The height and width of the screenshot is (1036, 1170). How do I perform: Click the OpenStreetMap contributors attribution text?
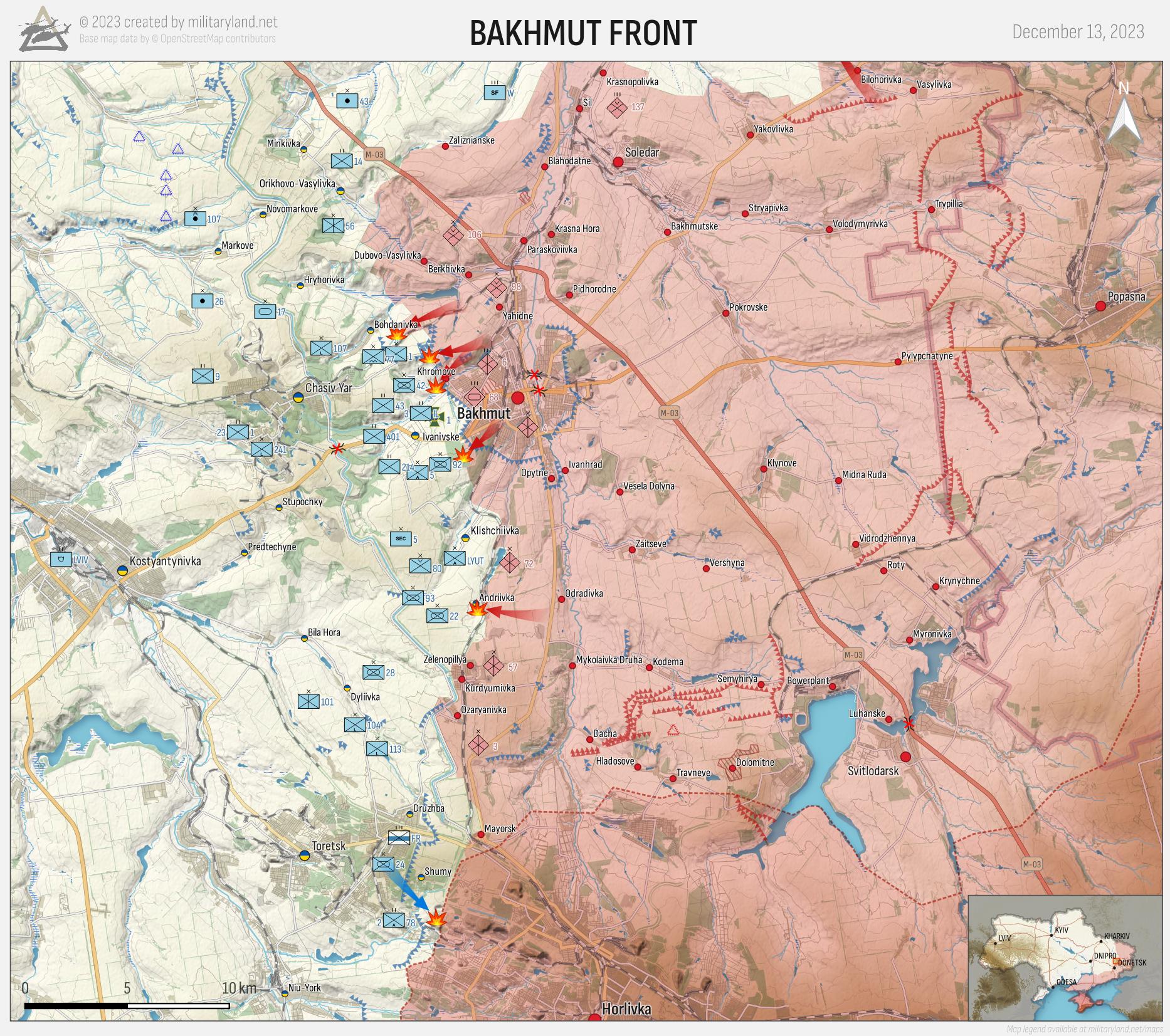(177, 39)
